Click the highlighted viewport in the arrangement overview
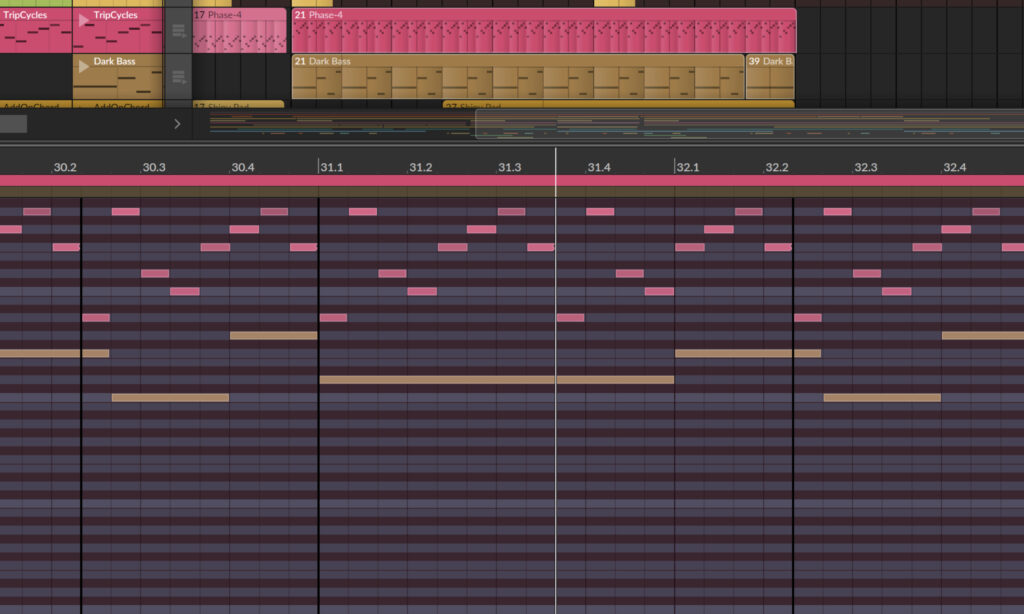 click(750, 124)
